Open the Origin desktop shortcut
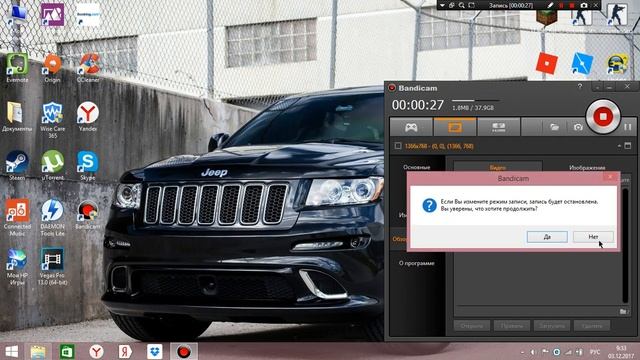 pyautogui.click(x=52, y=68)
